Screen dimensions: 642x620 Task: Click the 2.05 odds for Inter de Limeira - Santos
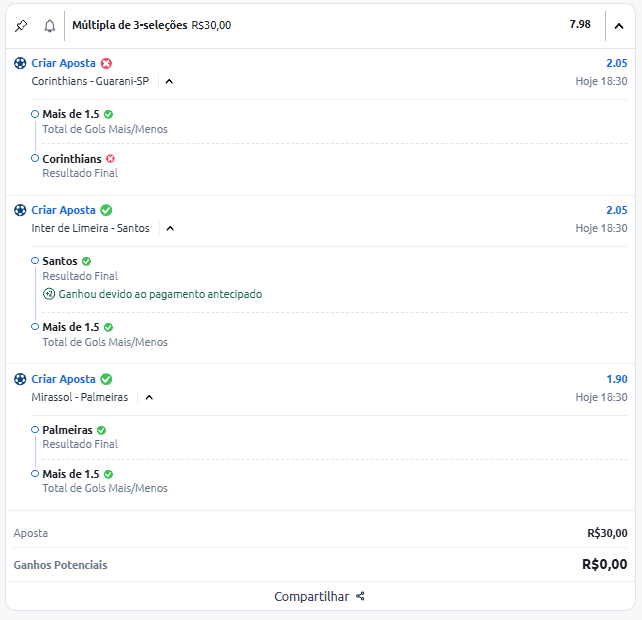[x=617, y=210]
